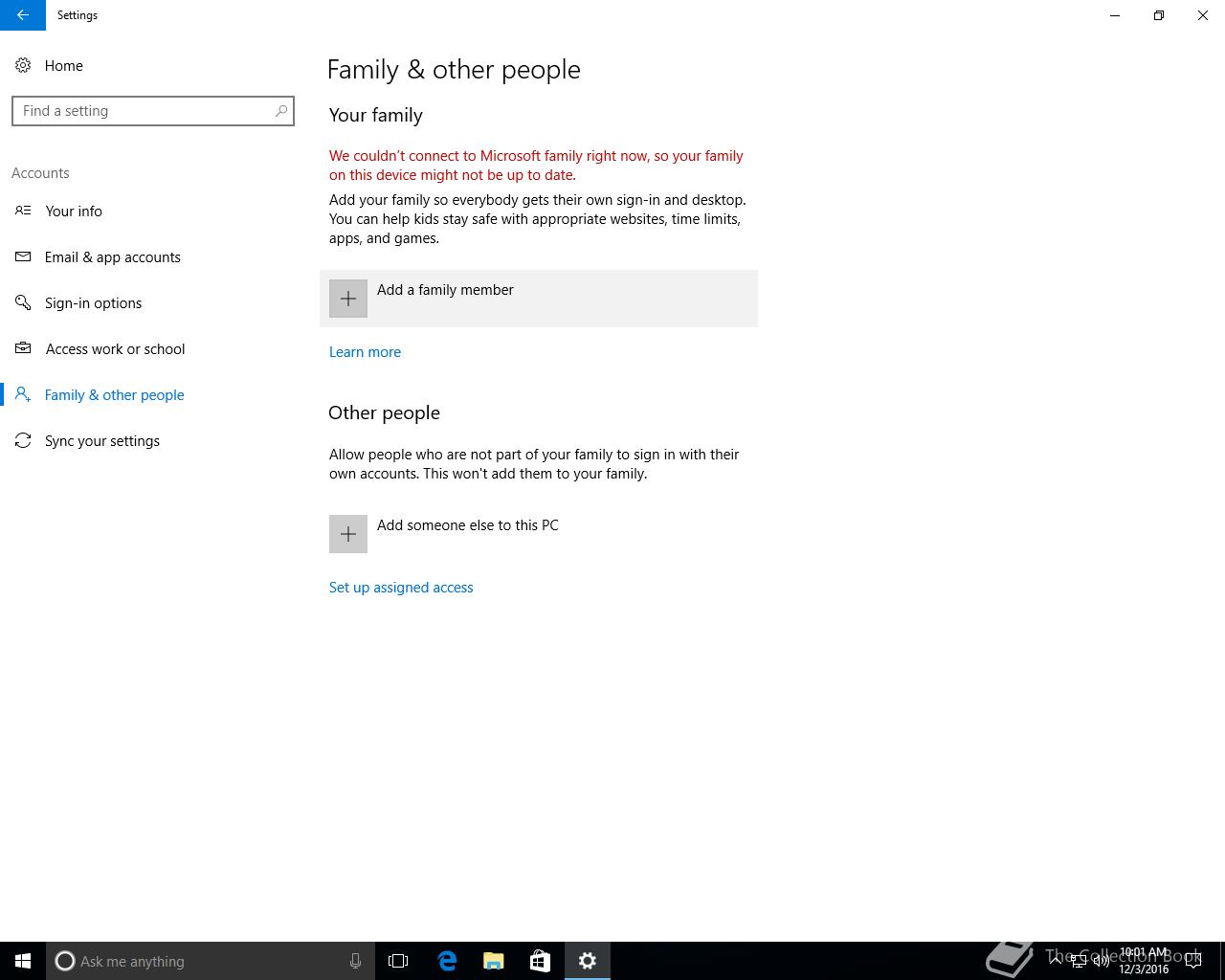
Task: Click the Your family heading
Action: 376,115
